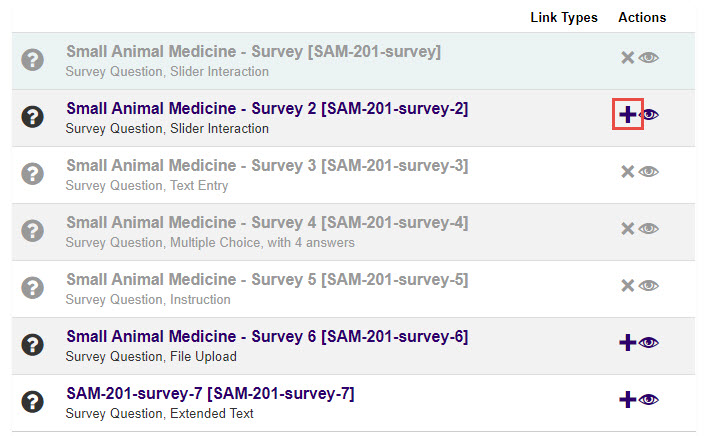Open Small Animal Medicine - Survey 2 link

tap(266, 108)
